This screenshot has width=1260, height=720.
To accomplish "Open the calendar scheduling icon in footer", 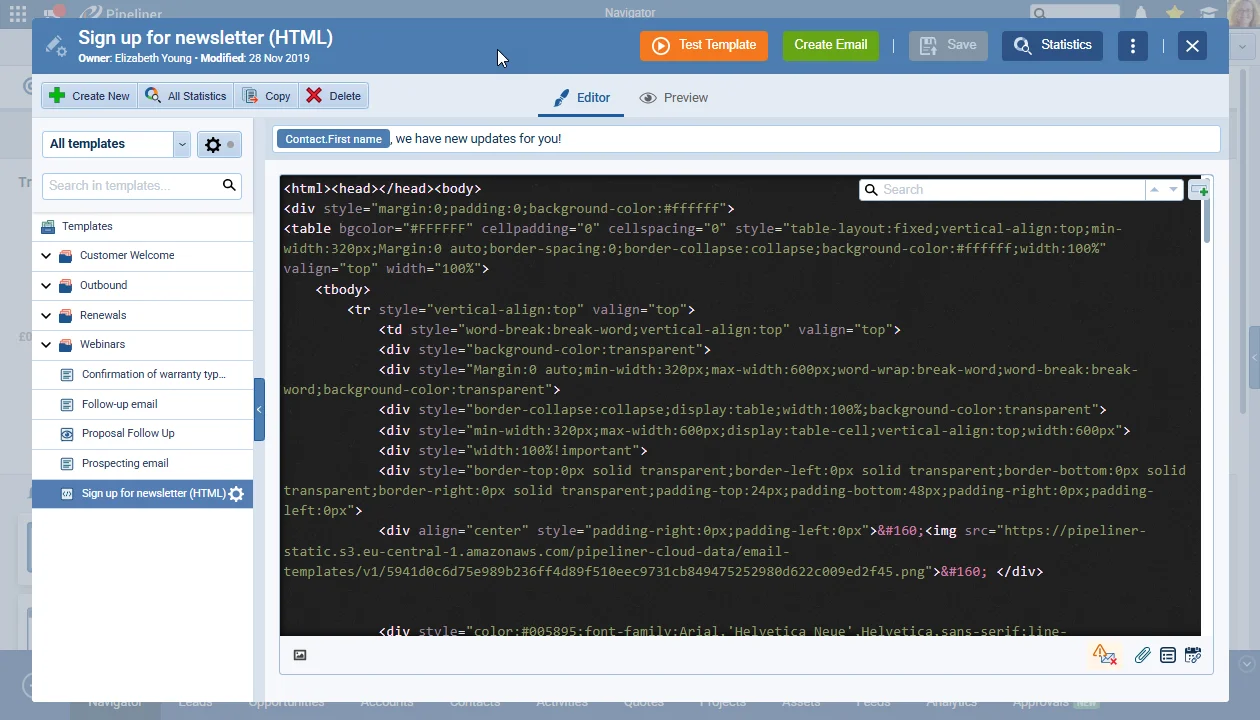I will (x=1193, y=656).
